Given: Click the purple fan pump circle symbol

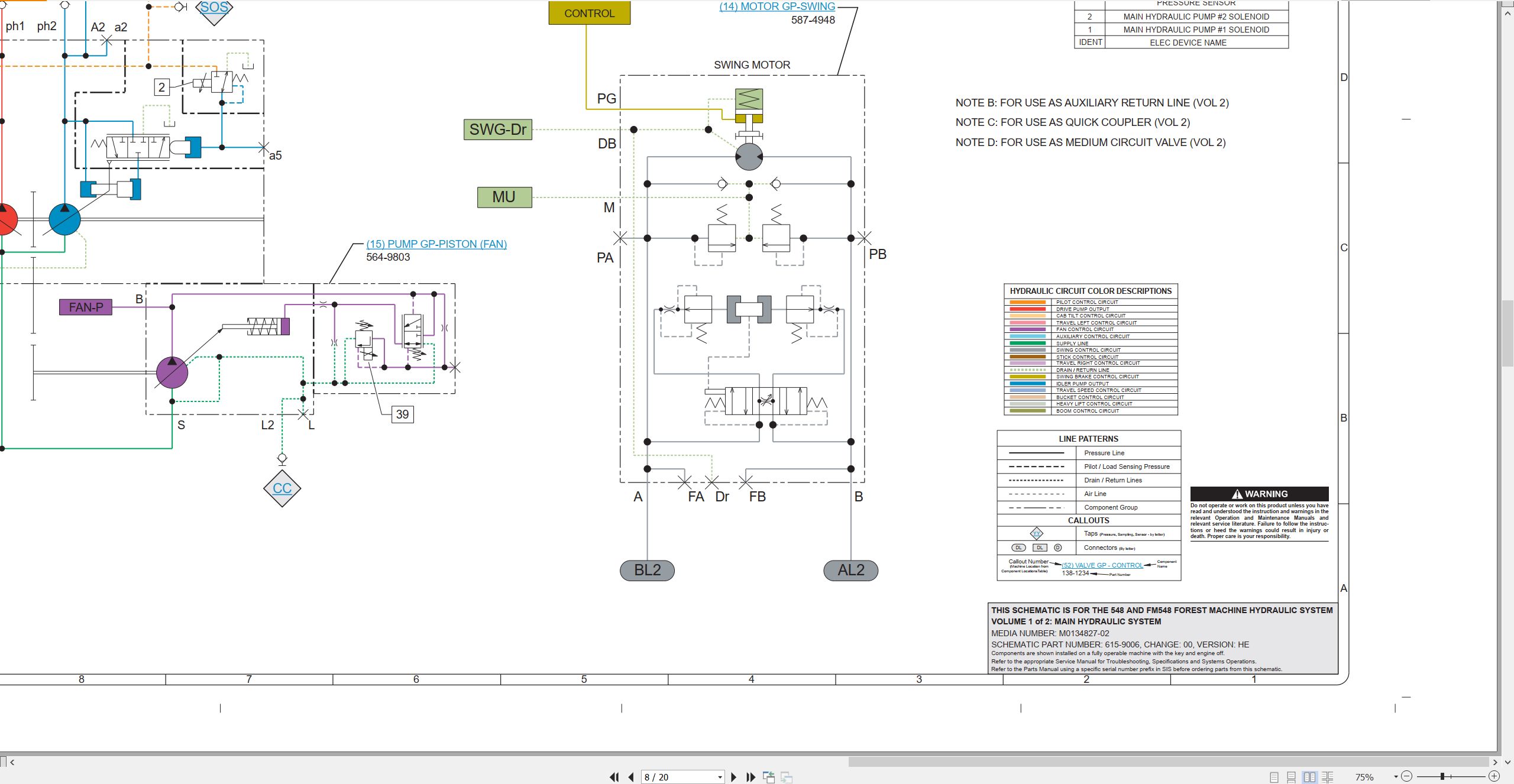Looking at the screenshot, I should pyautogui.click(x=172, y=372).
